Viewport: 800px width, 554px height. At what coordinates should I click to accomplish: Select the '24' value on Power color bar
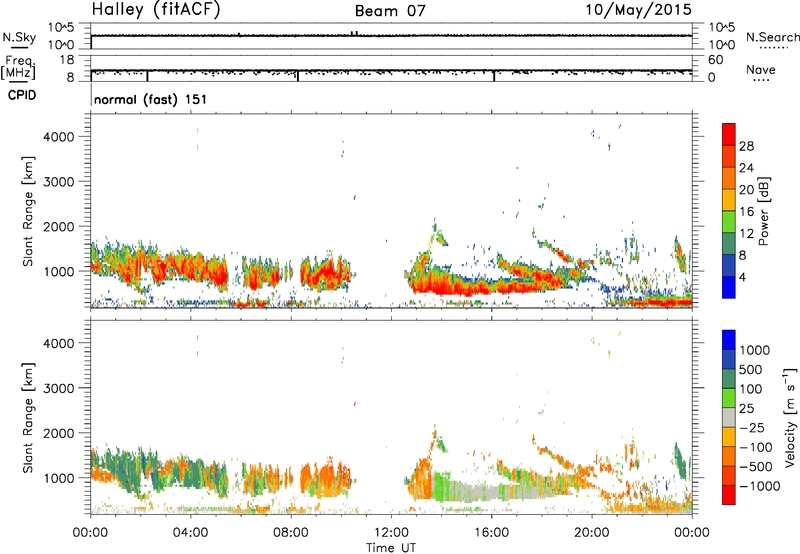[x=746, y=168]
